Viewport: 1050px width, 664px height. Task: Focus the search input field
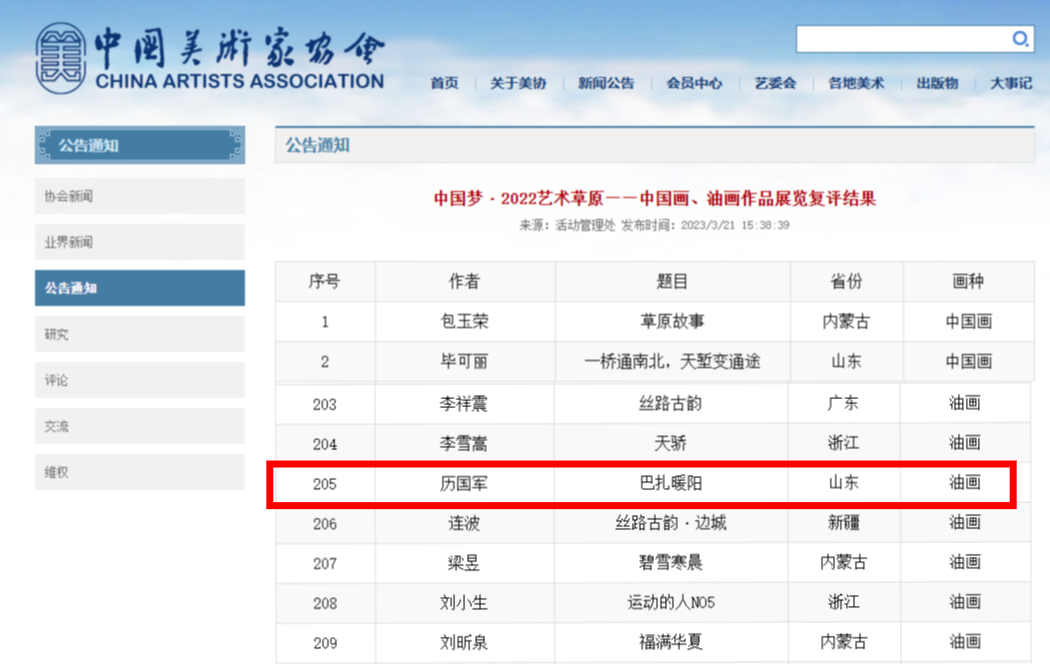click(x=902, y=39)
